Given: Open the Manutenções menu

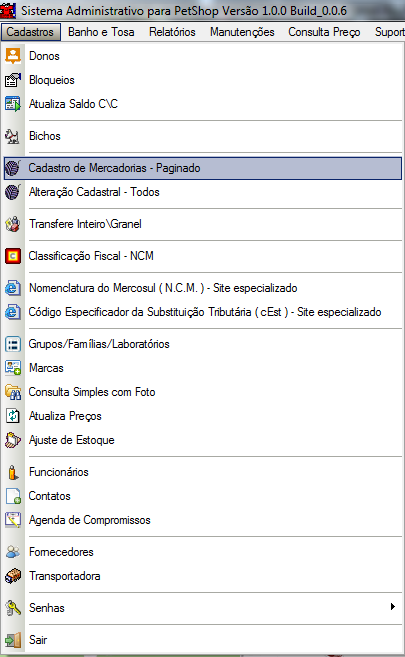Looking at the screenshot, I should pyautogui.click(x=242, y=32).
